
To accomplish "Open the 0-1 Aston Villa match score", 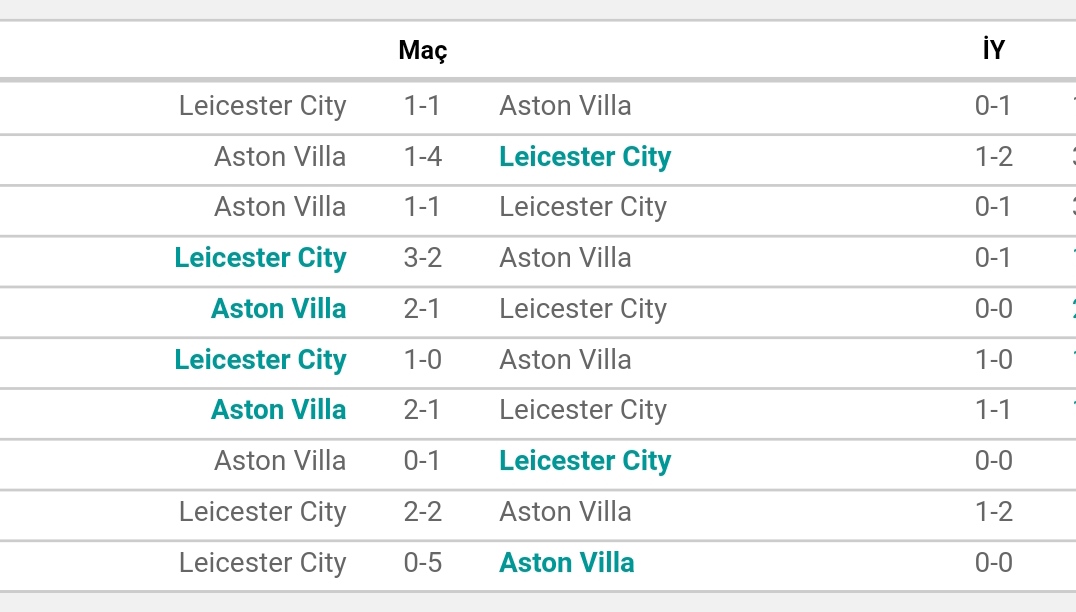I will [422, 460].
